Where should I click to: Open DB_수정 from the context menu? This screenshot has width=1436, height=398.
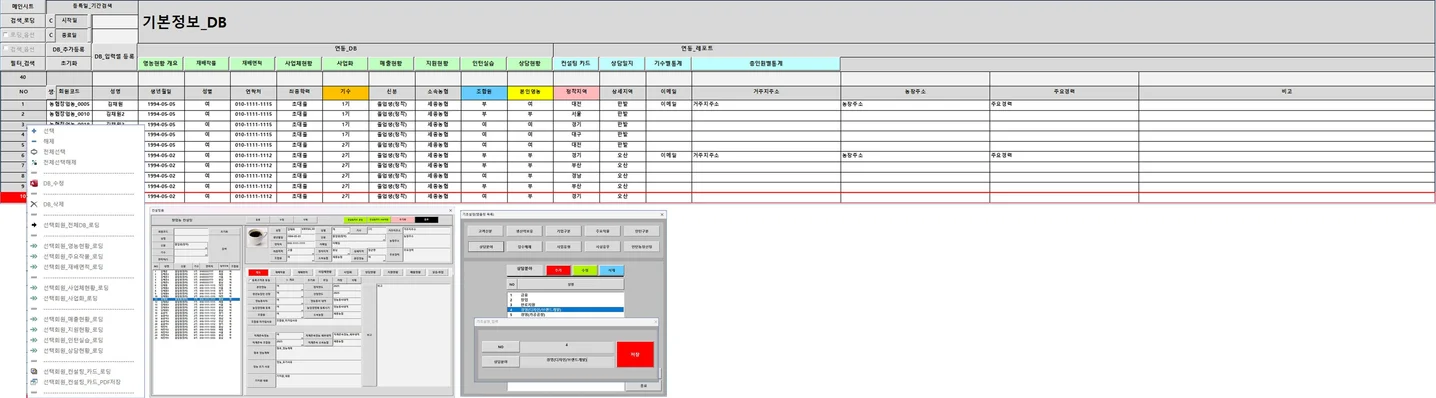click(x=53, y=184)
